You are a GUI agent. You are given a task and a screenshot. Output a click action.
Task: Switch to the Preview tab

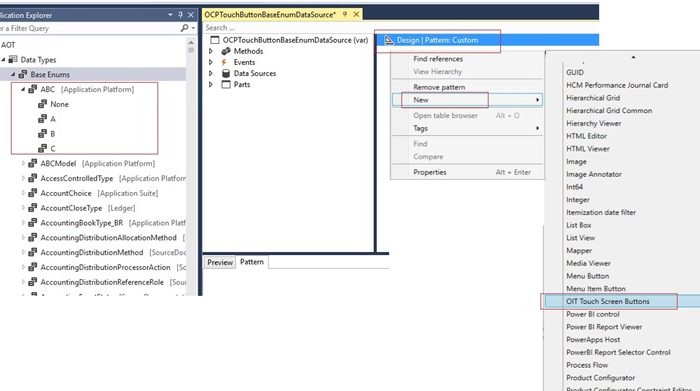pyautogui.click(x=220, y=262)
